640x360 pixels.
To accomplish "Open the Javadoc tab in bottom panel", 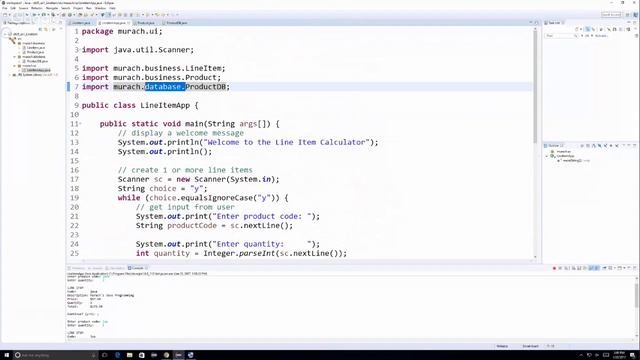I will (x=96, y=268).
